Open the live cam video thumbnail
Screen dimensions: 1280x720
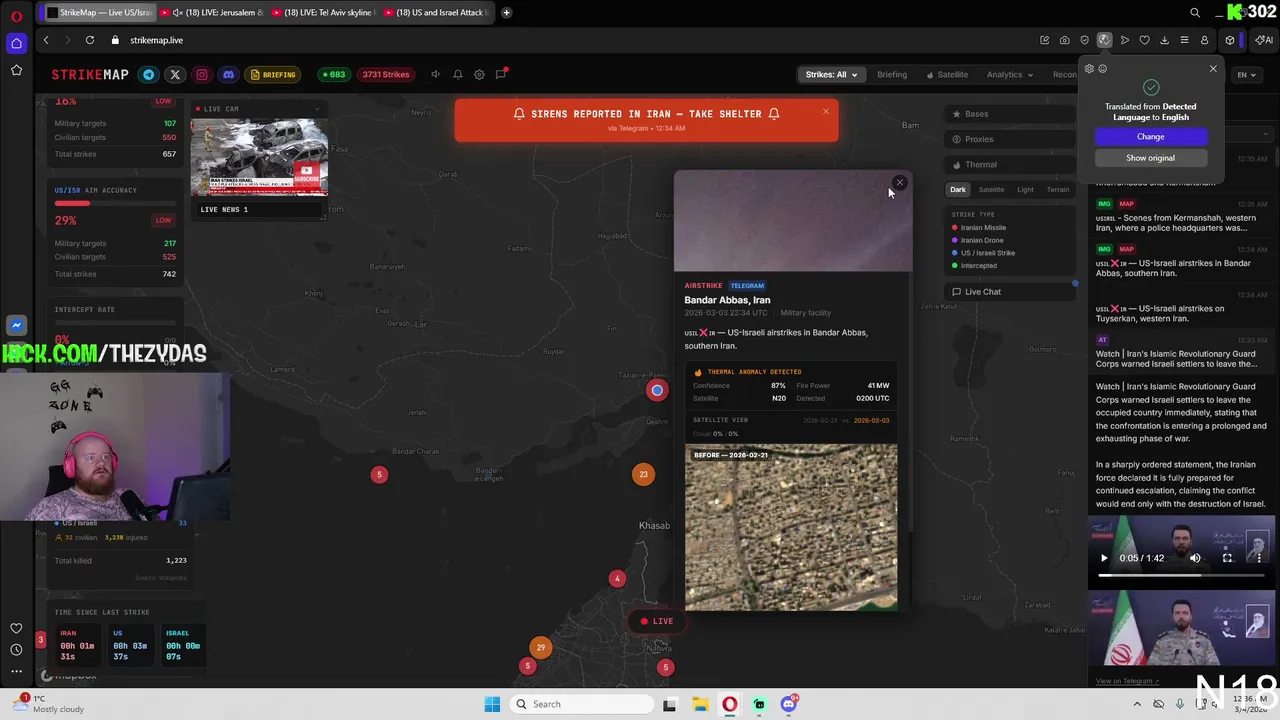pyautogui.click(x=259, y=157)
